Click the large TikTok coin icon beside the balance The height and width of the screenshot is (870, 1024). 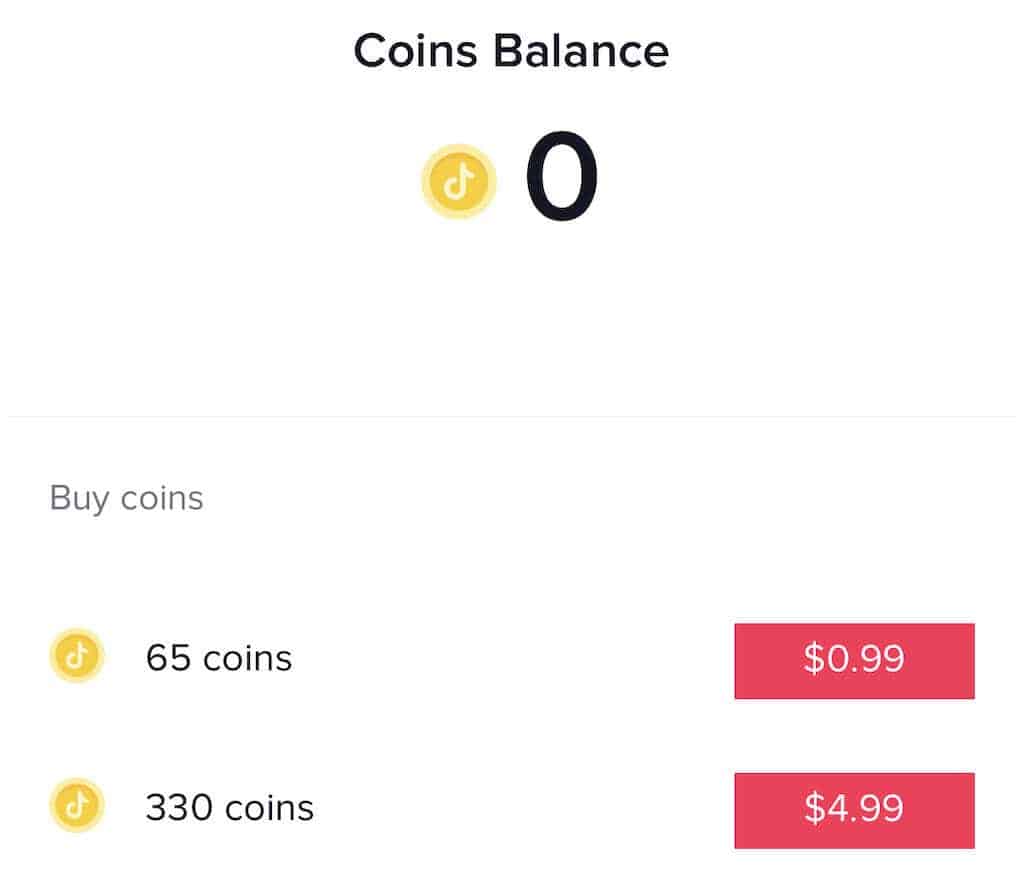(x=458, y=182)
